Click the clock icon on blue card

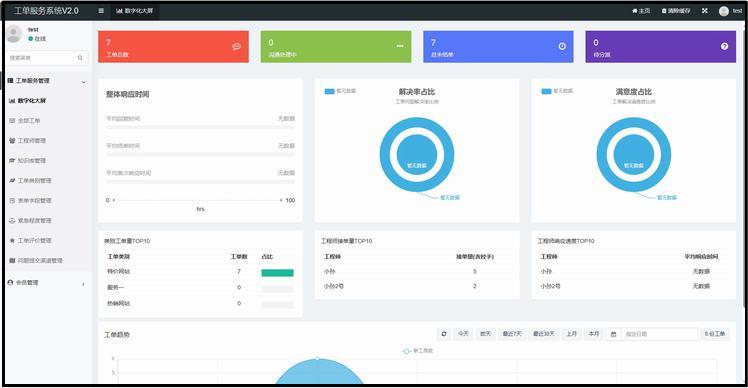[x=562, y=46]
